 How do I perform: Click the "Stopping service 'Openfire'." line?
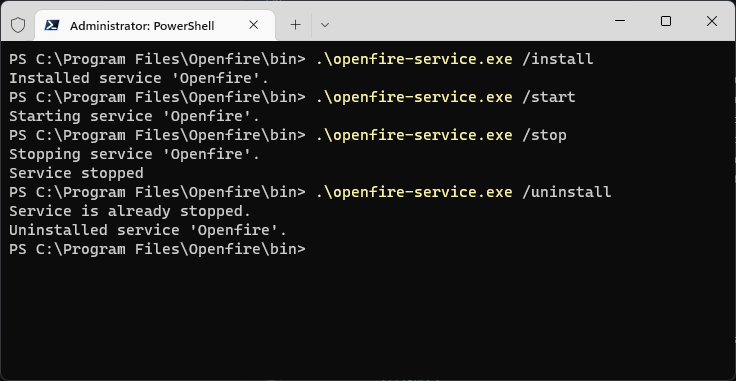click(x=134, y=154)
